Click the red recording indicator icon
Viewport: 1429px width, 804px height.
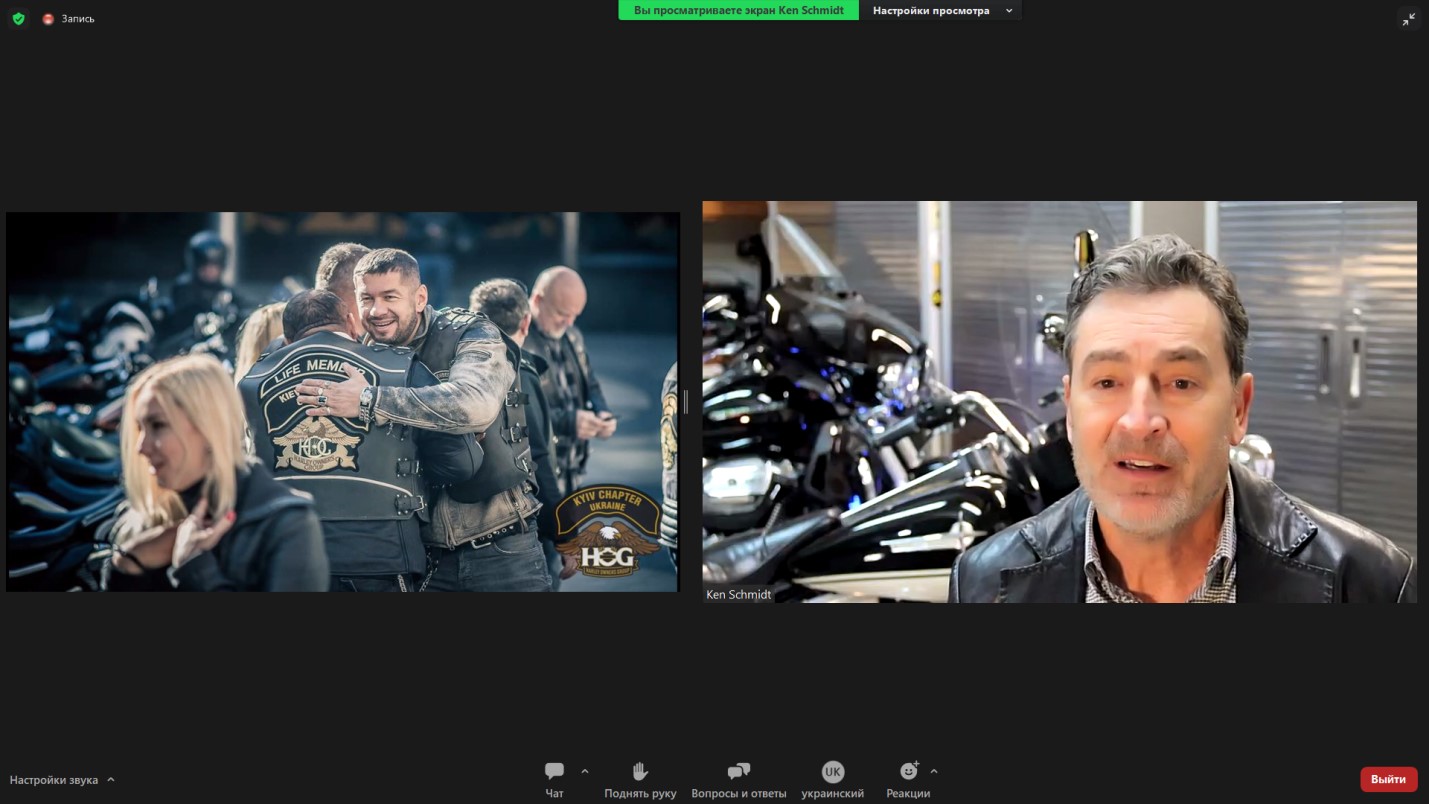click(x=48, y=19)
